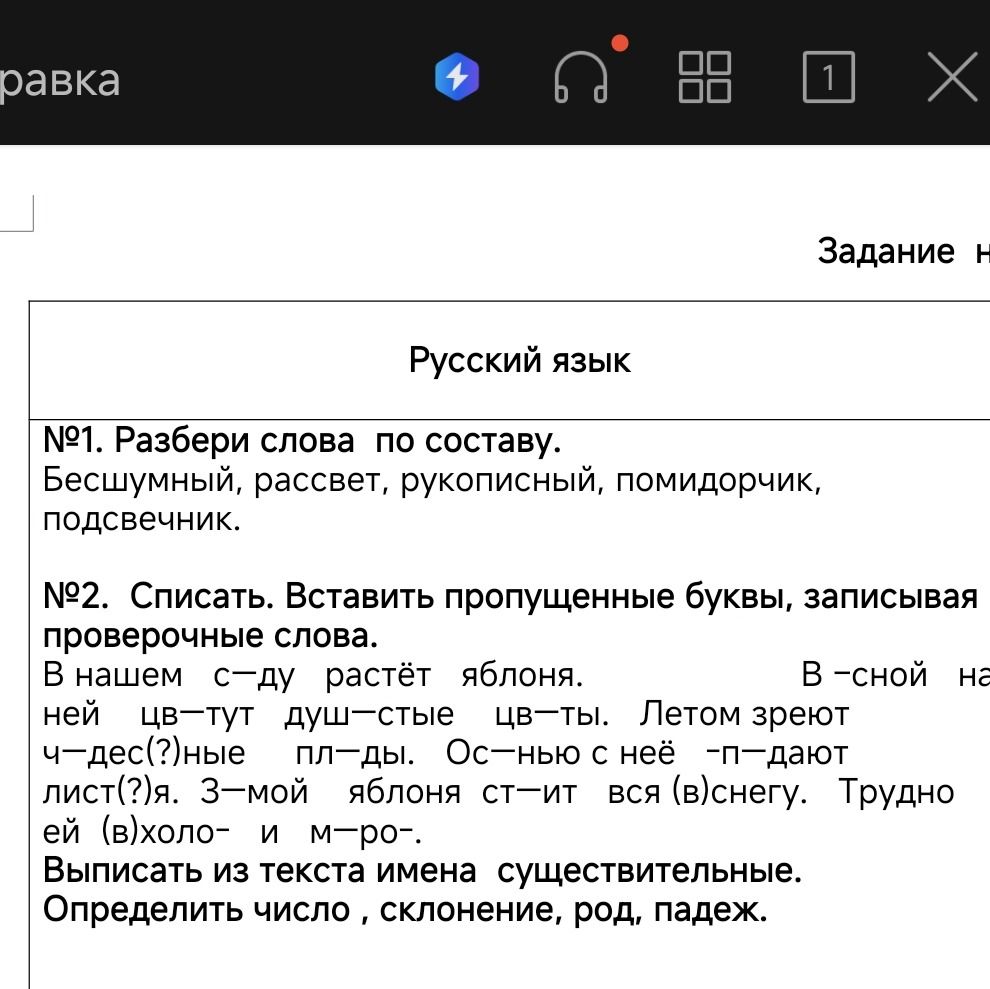Click the line 'Определить число , склонение, род, падеж.'
Screen dimensions: 990x989
[405, 911]
